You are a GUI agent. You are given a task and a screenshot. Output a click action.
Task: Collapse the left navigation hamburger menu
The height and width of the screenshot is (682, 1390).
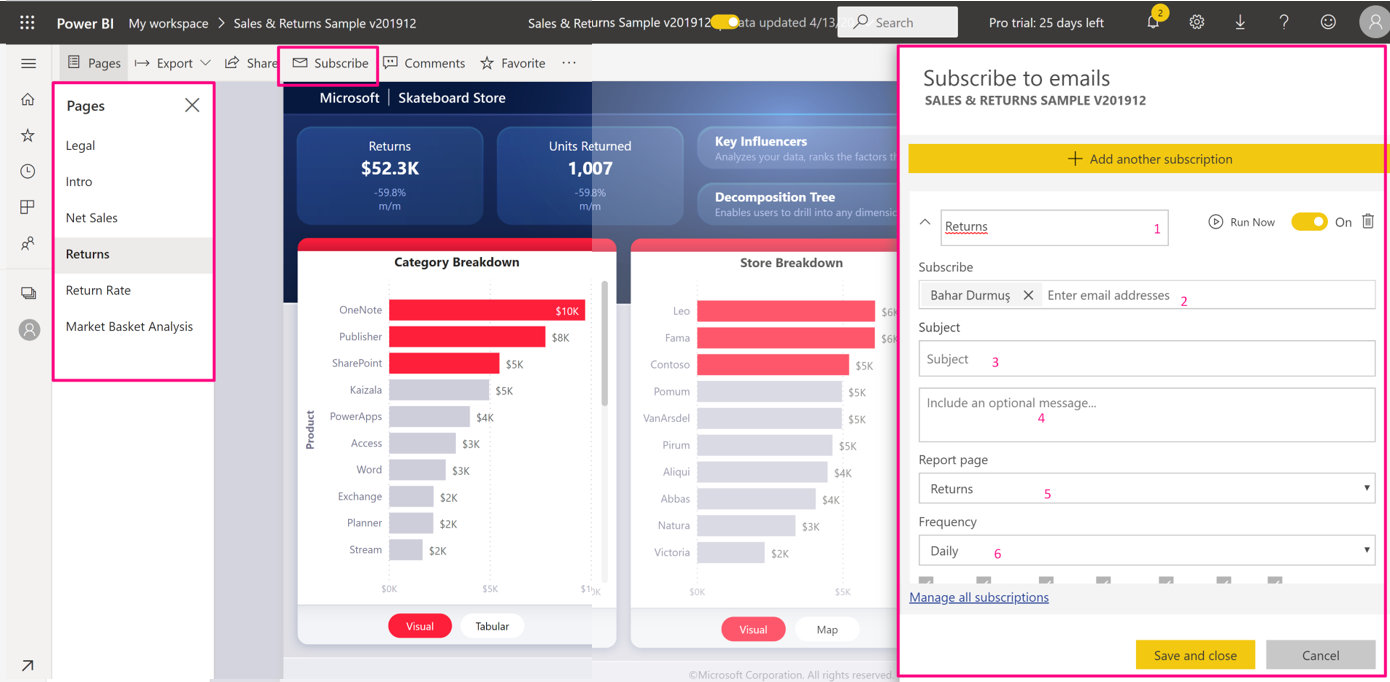[28, 63]
